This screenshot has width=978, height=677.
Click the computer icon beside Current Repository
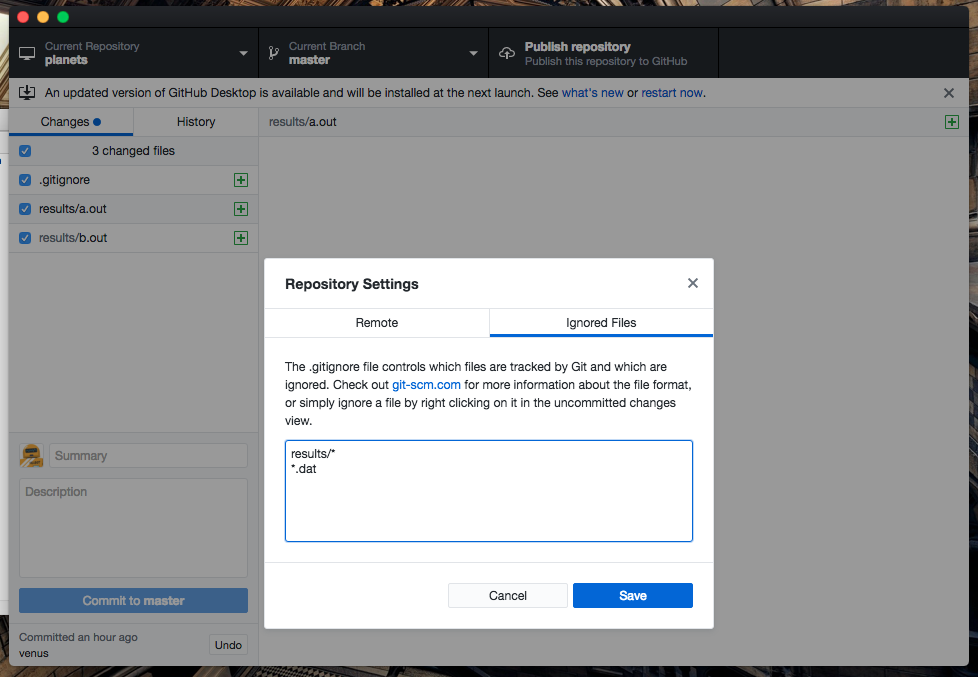[x=27, y=52]
